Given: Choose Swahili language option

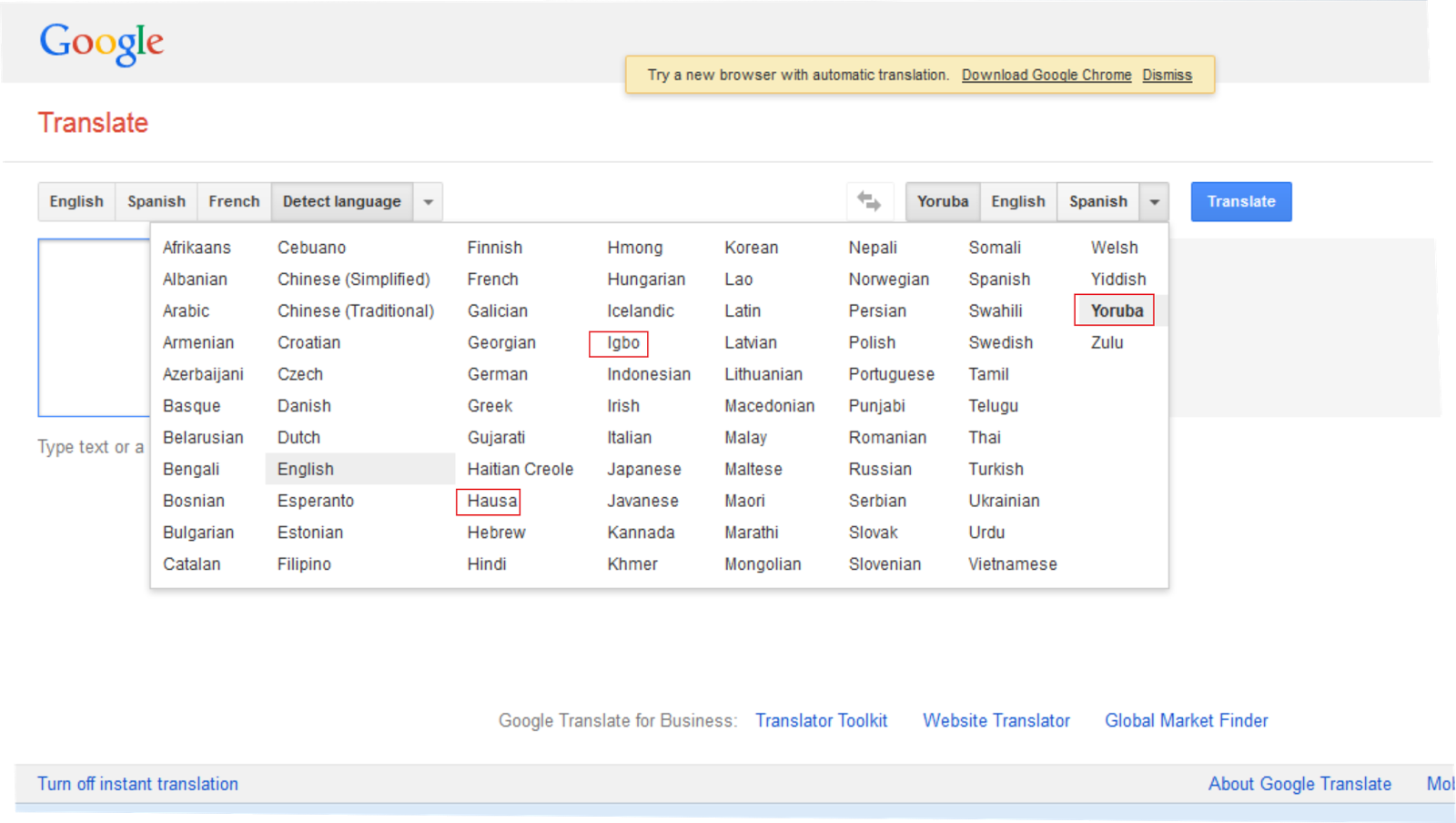Looking at the screenshot, I should (x=996, y=310).
